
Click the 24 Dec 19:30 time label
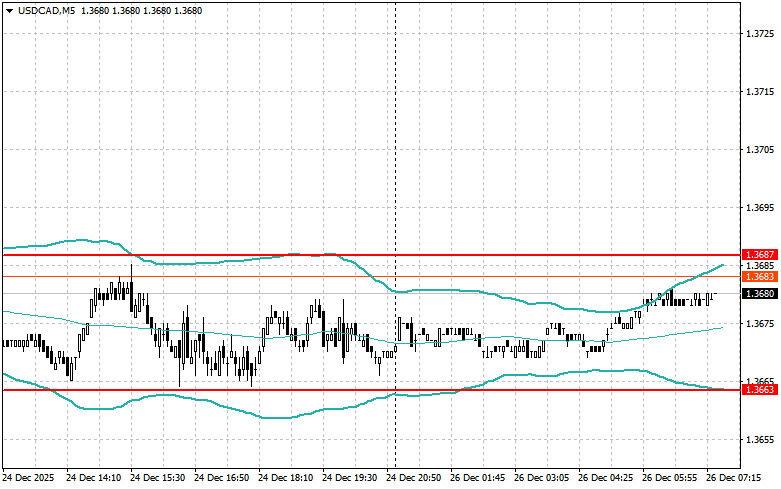[349, 478]
